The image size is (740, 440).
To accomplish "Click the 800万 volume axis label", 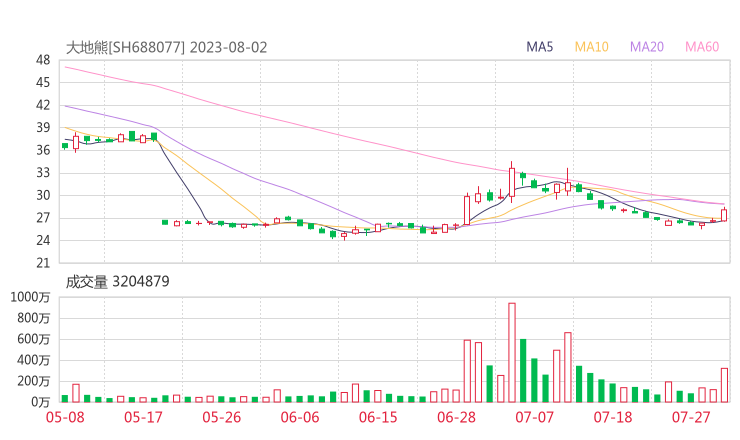I will pyautogui.click(x=34, y=318).
